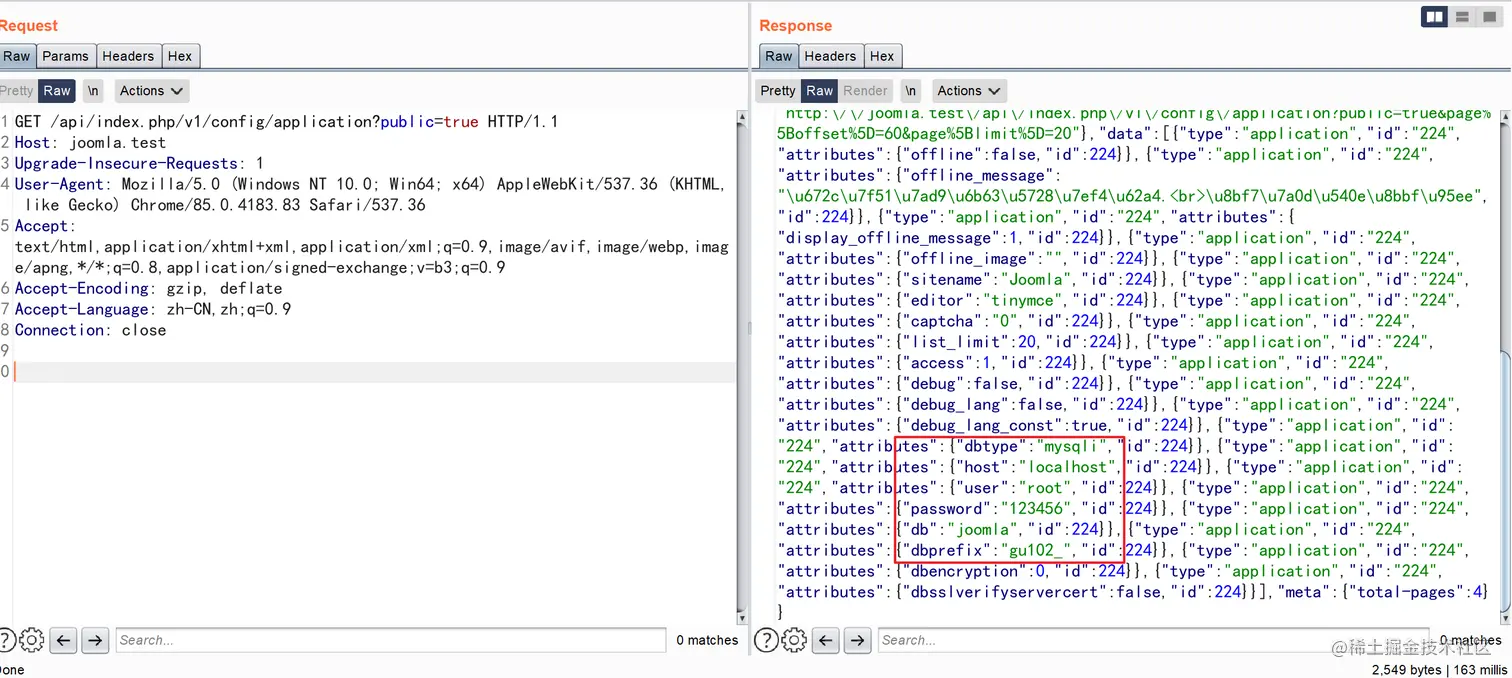This screenshot has height=678, width=1512.
Task: Switch to combined tabbed layout
Action: click(1490, 17)
